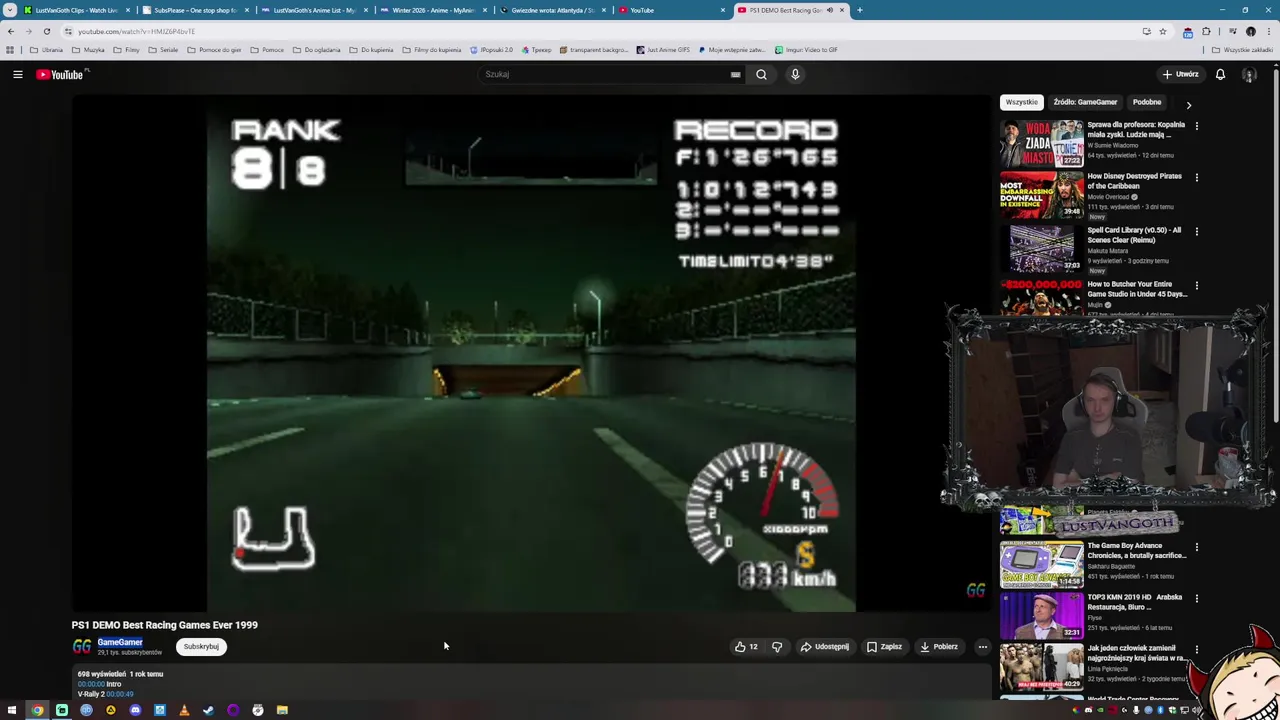1280x720 pixels.
Task: Open options menu for TOP3 KMN 2019 video
Action: click(1196, 598)
